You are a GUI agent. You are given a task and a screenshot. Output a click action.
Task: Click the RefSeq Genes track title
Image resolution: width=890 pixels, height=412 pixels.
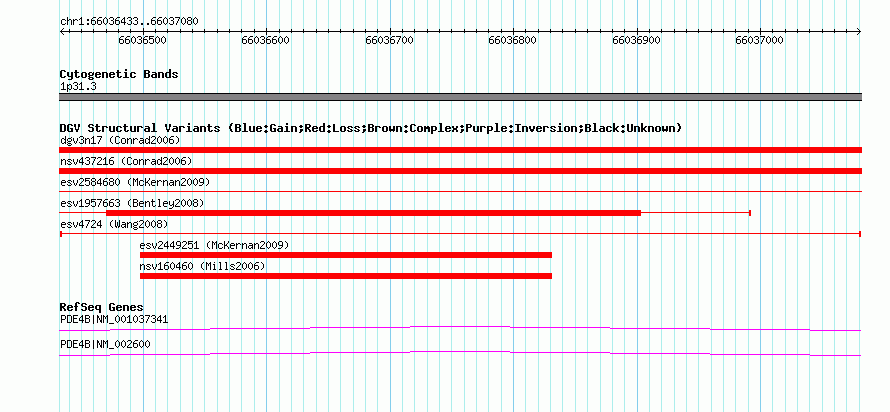pos(102,308)
